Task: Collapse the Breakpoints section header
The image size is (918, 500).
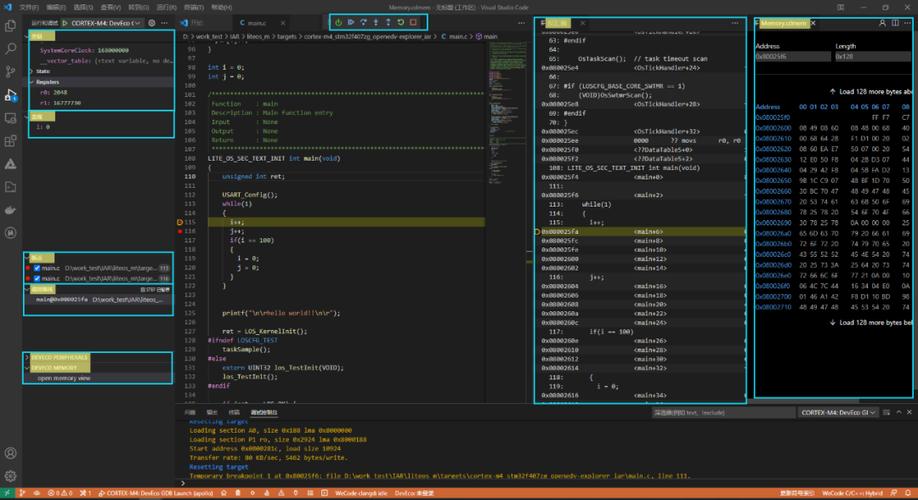Action: tap(40, 258)
